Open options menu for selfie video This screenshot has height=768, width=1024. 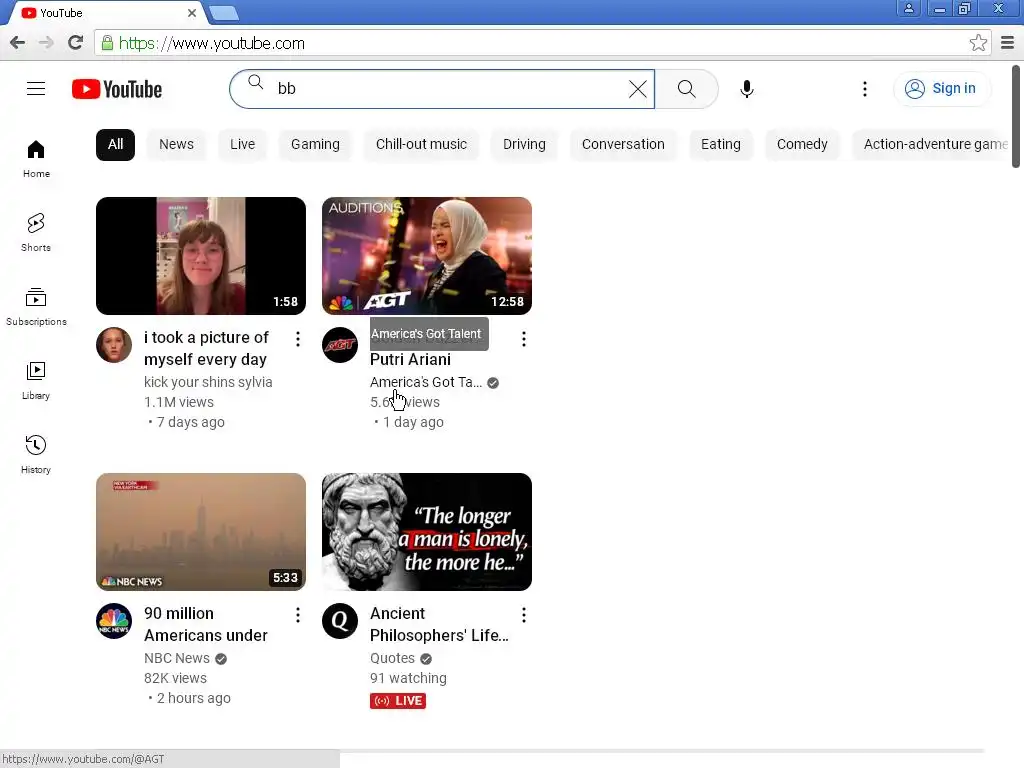(x=298, y=338)
